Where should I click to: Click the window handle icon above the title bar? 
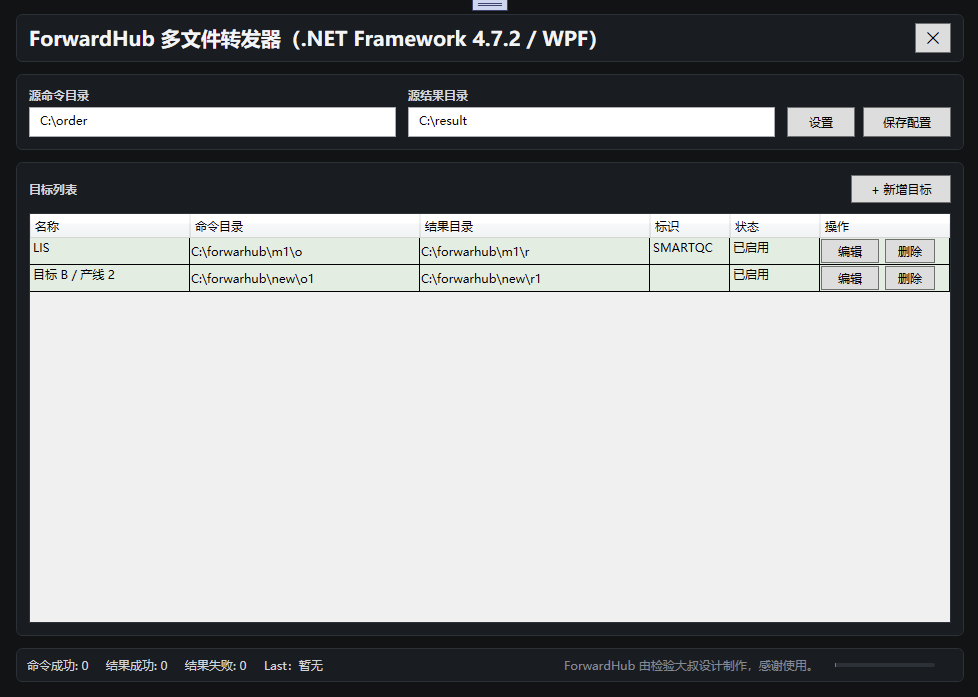(489, 4)
